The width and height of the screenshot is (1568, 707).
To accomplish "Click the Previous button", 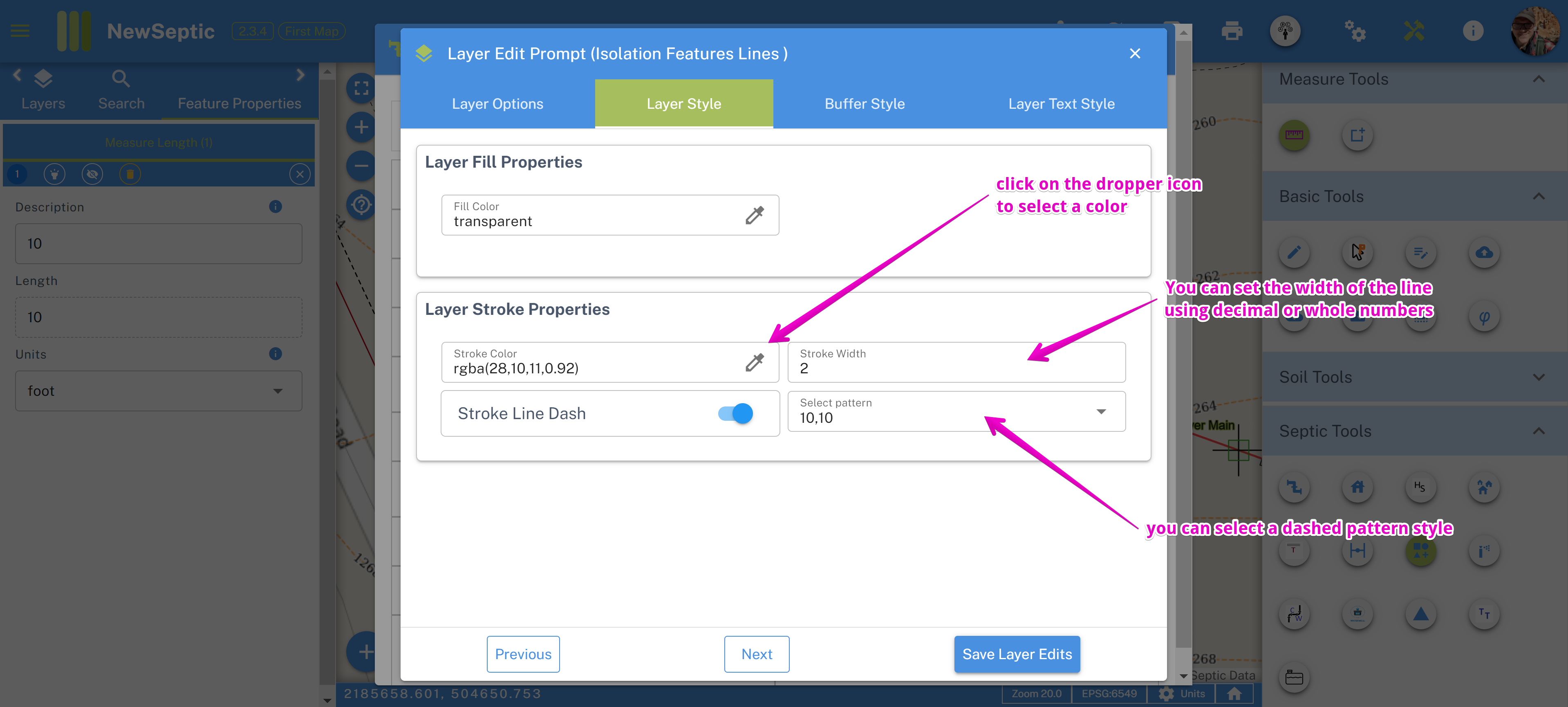I will pyautogui.click(x=523, y=654).
